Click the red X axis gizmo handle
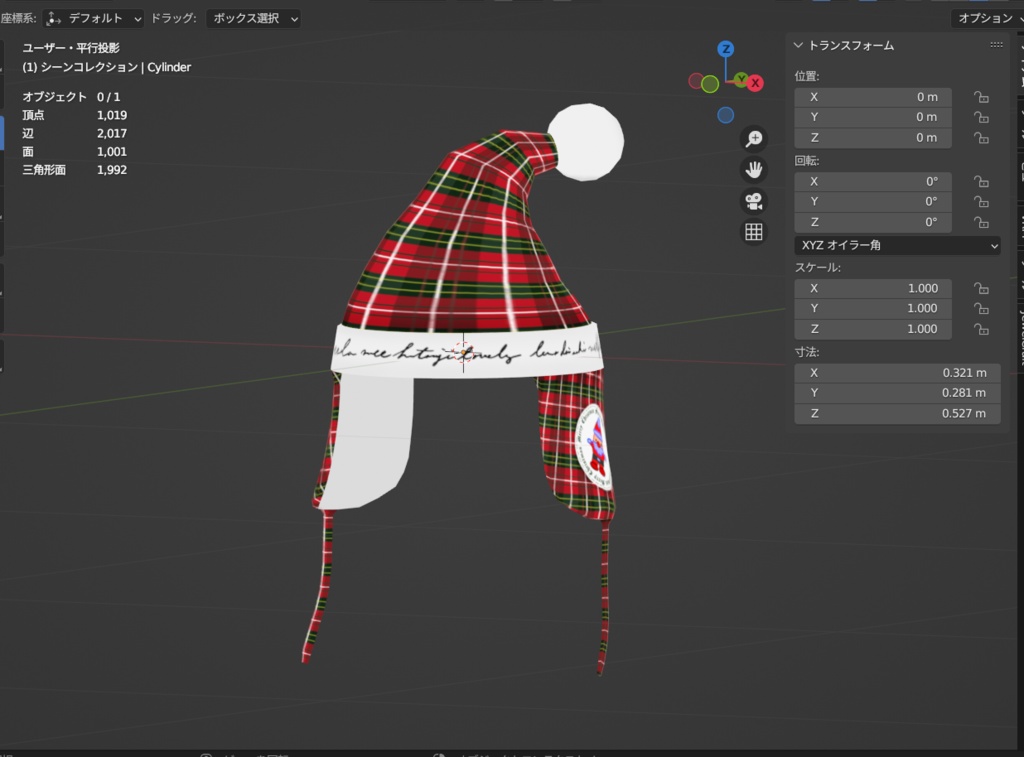The height and width of the screenshot is (757, 1024). click(x=756, y=83)
